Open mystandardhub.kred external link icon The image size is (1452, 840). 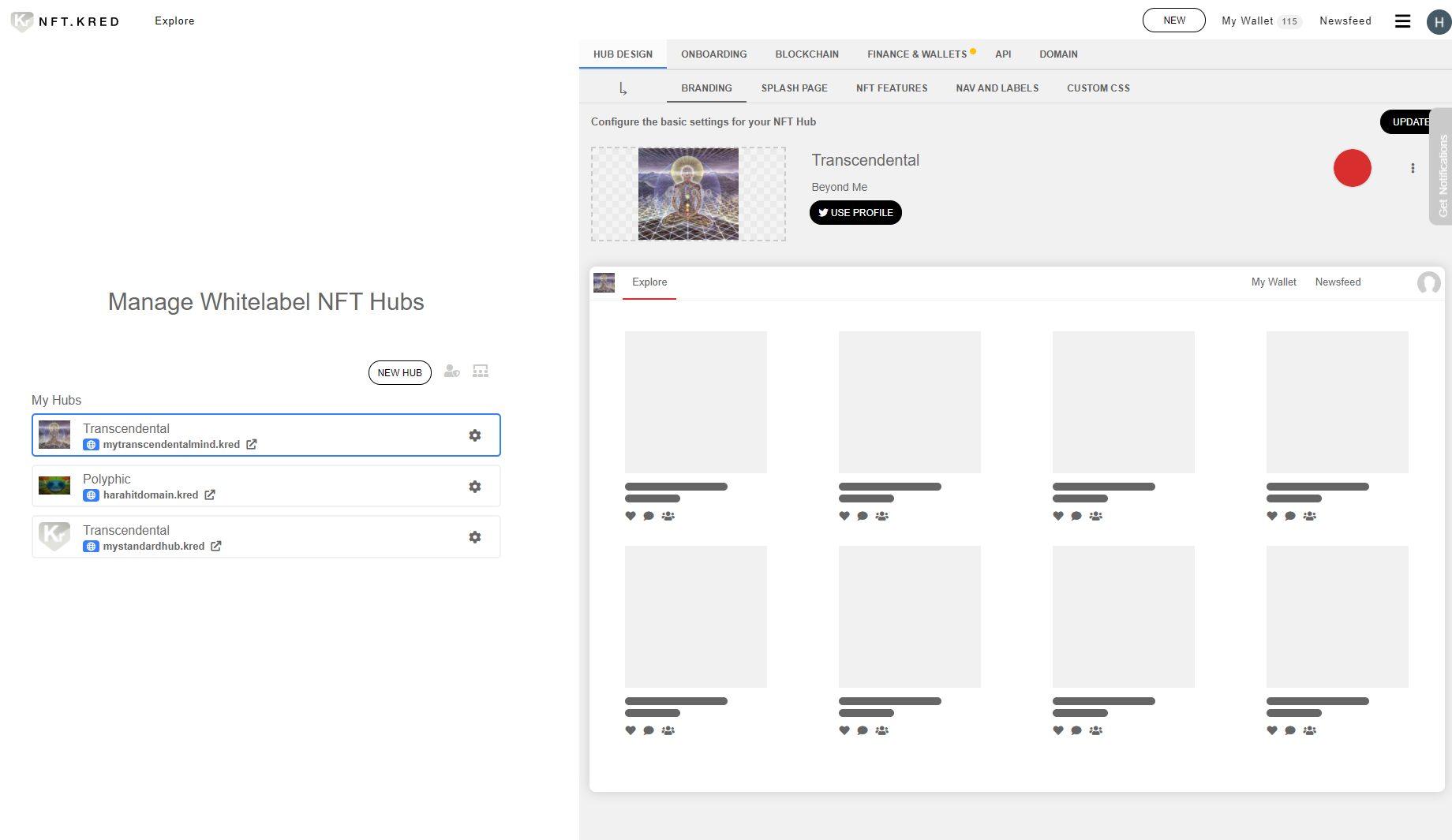pos(216,546)
